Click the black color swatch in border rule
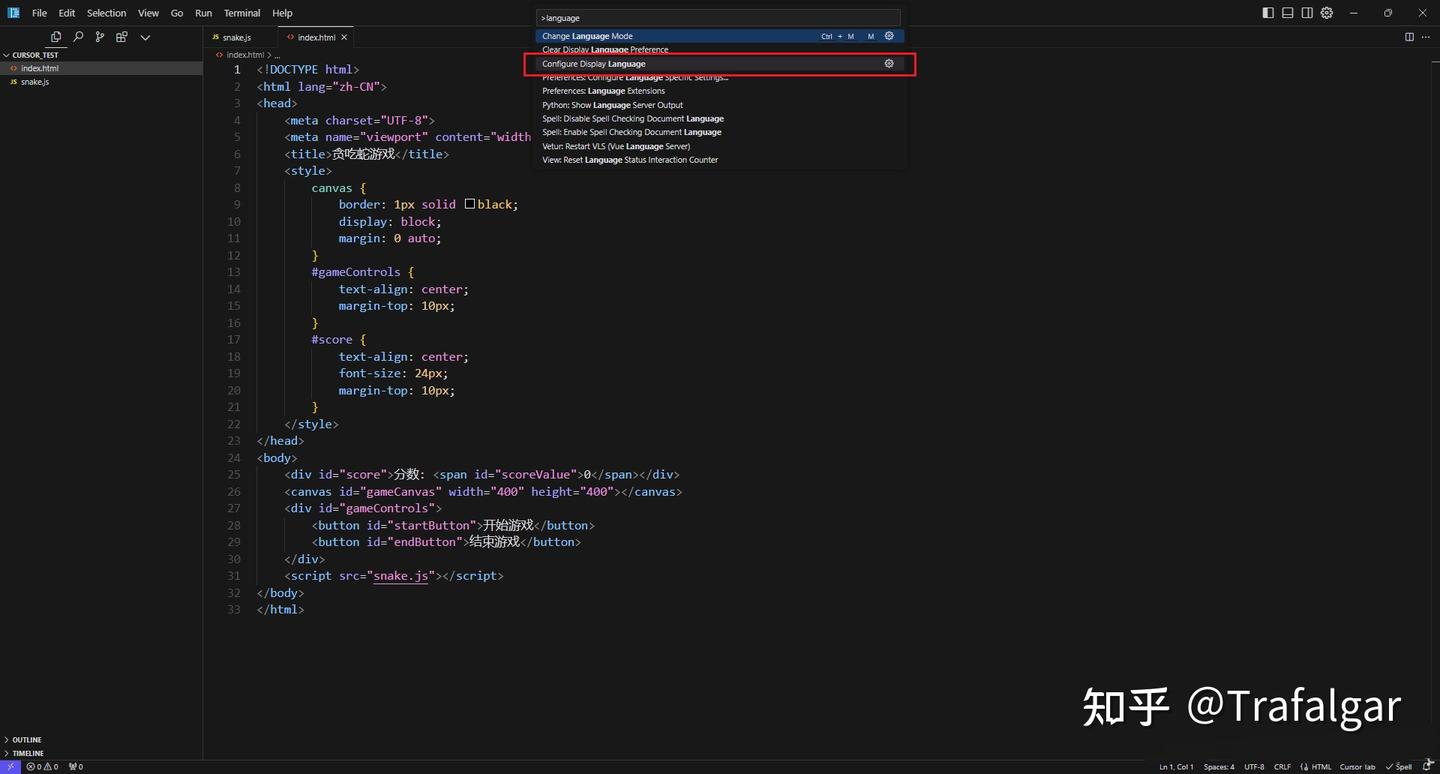Screen dimensions: 1440x774 tap(470, 204)
